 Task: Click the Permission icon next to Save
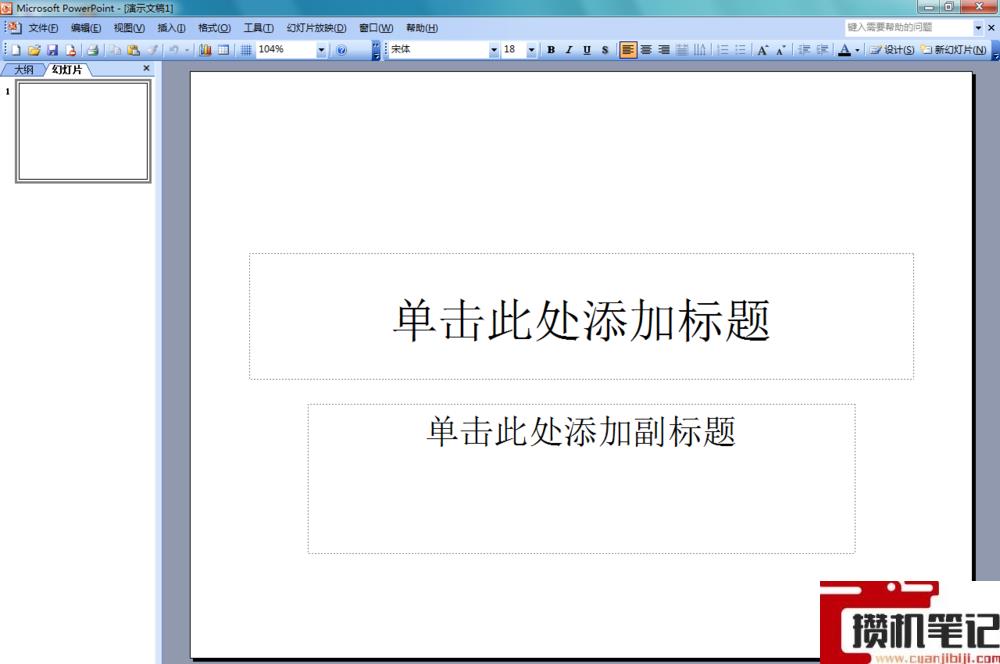[70, 50]
